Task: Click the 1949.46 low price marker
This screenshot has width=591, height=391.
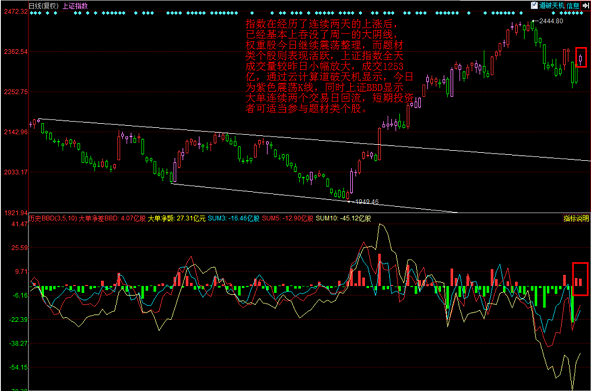Action: point(367,202)
